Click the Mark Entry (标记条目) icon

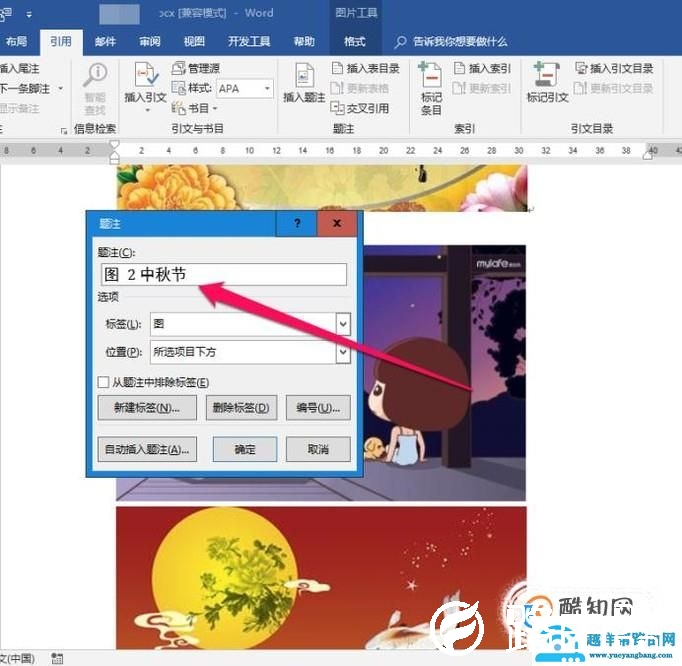431,75
